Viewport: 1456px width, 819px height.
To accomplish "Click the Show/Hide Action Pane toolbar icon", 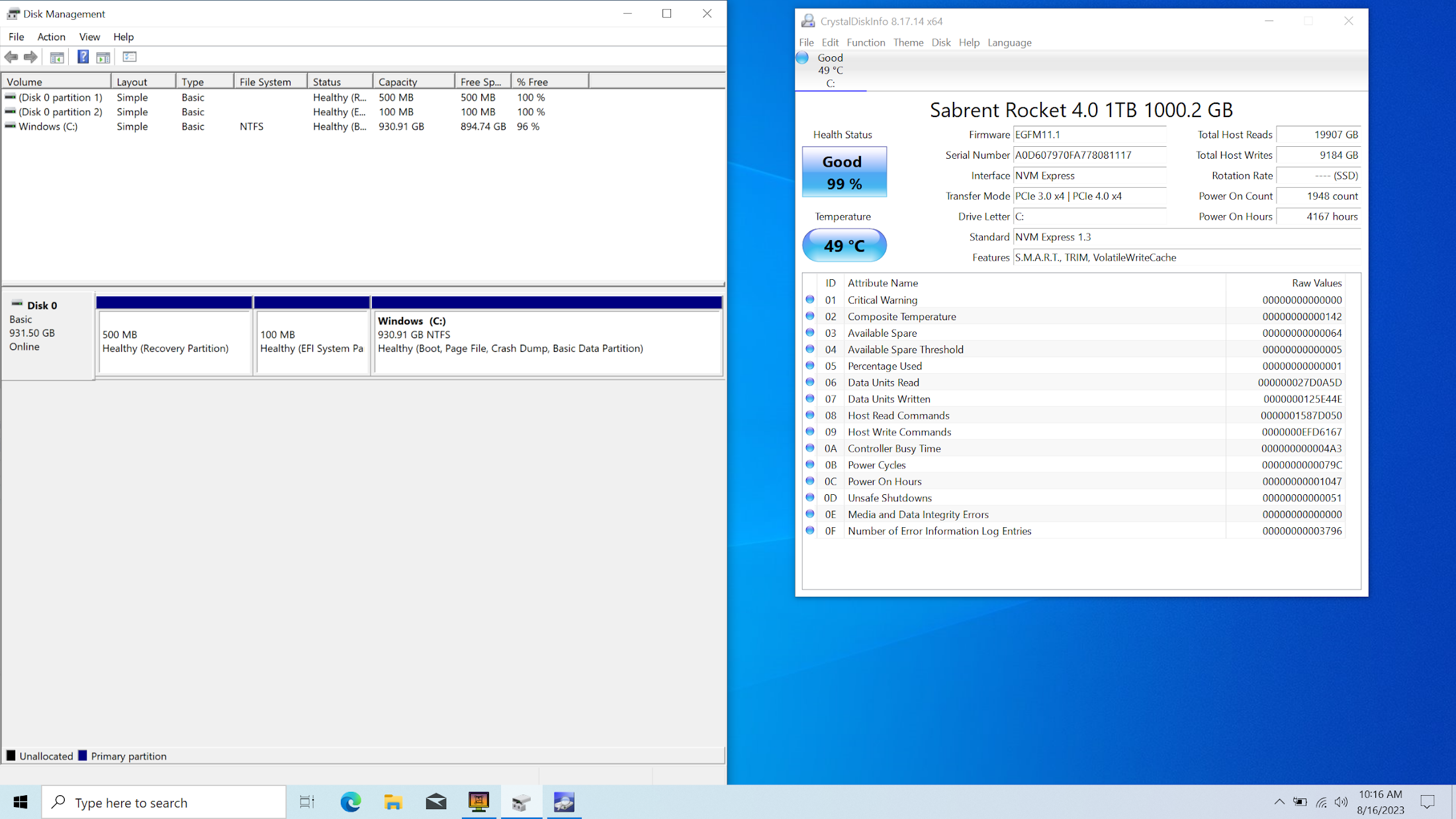I will (103, 58).
